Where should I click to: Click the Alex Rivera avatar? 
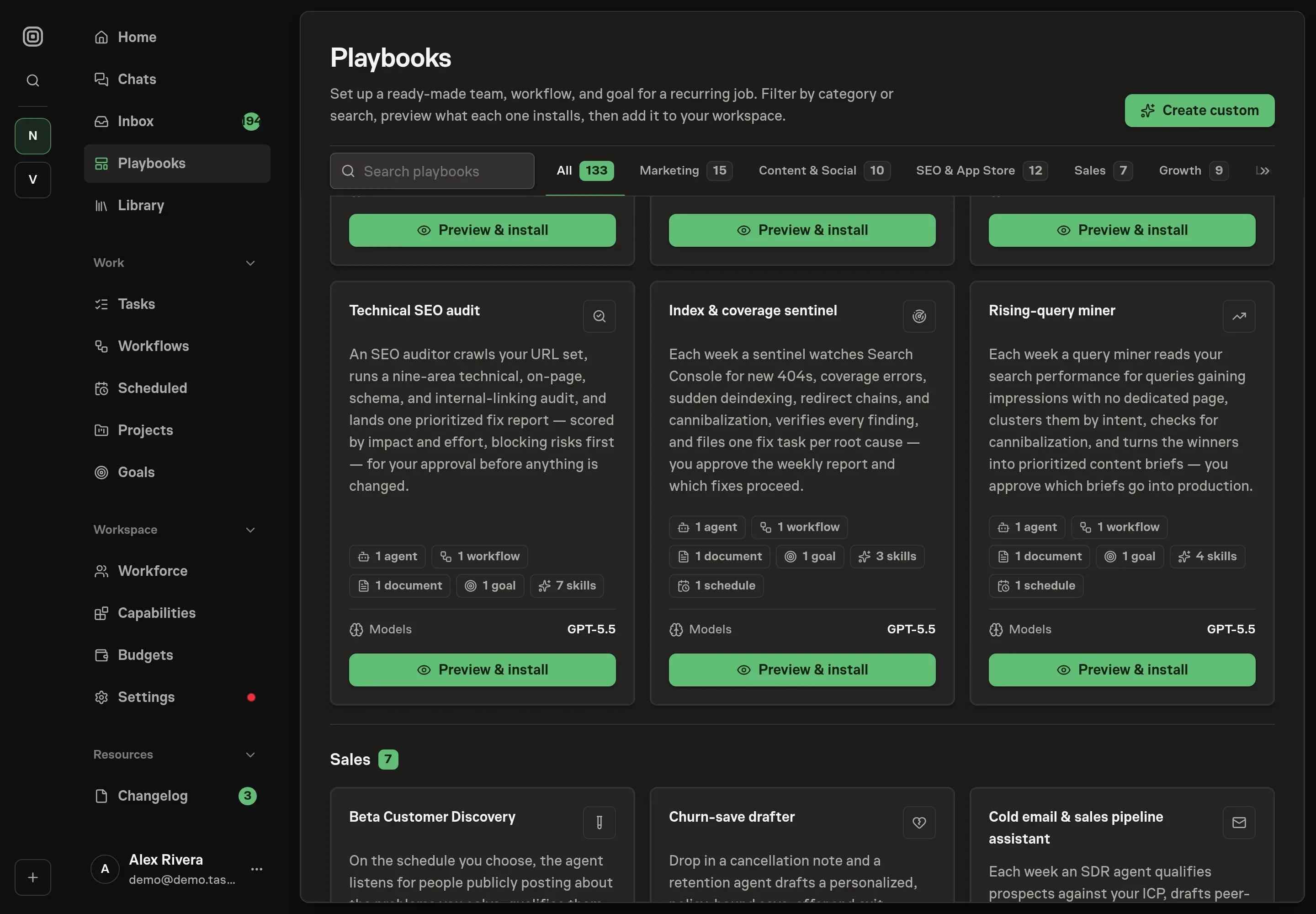pos(105,869)
